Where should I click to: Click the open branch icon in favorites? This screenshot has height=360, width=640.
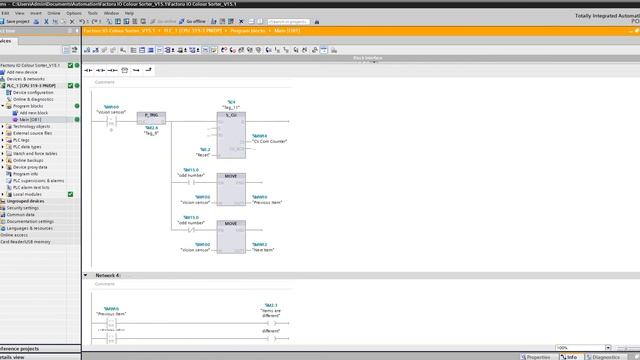pos(136,70)
